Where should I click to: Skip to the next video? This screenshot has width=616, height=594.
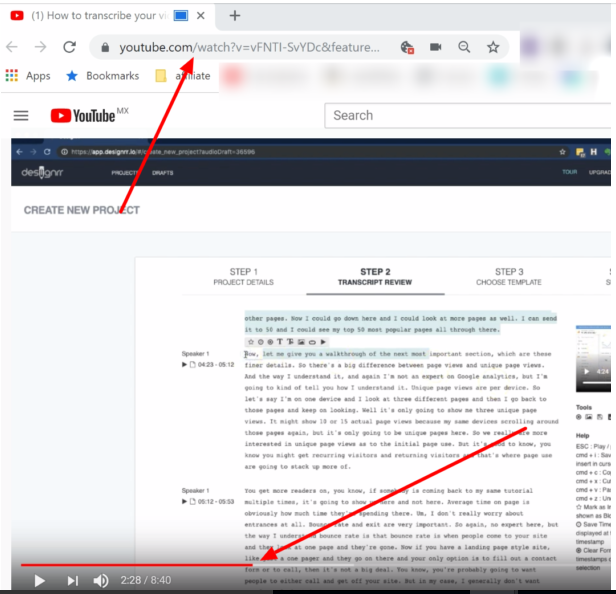(72, 580)
